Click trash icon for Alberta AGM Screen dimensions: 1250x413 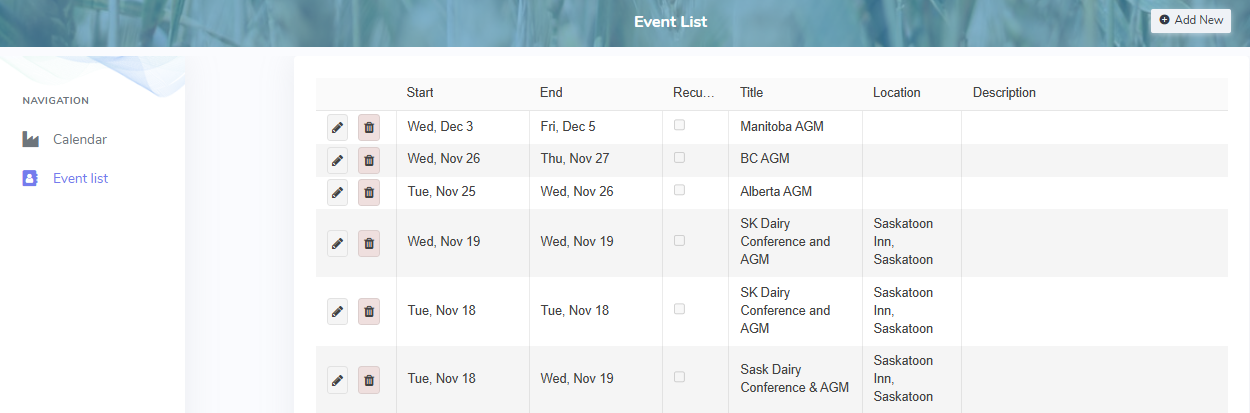pos(369,191)
